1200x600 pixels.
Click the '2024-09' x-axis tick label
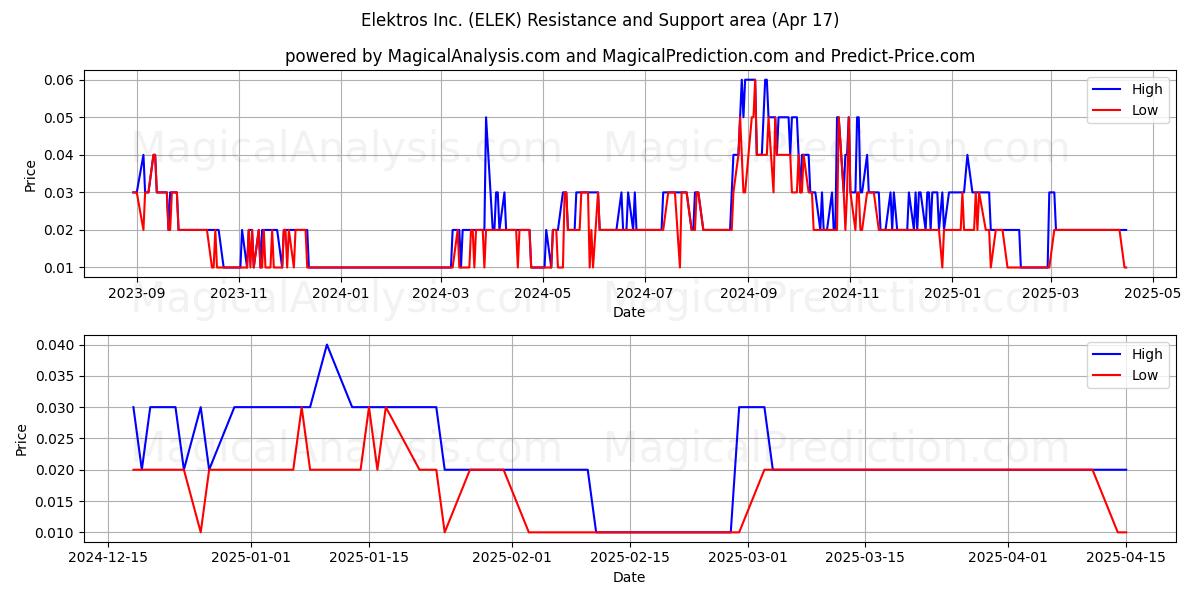pyautogui.click(x=748, y=293)
